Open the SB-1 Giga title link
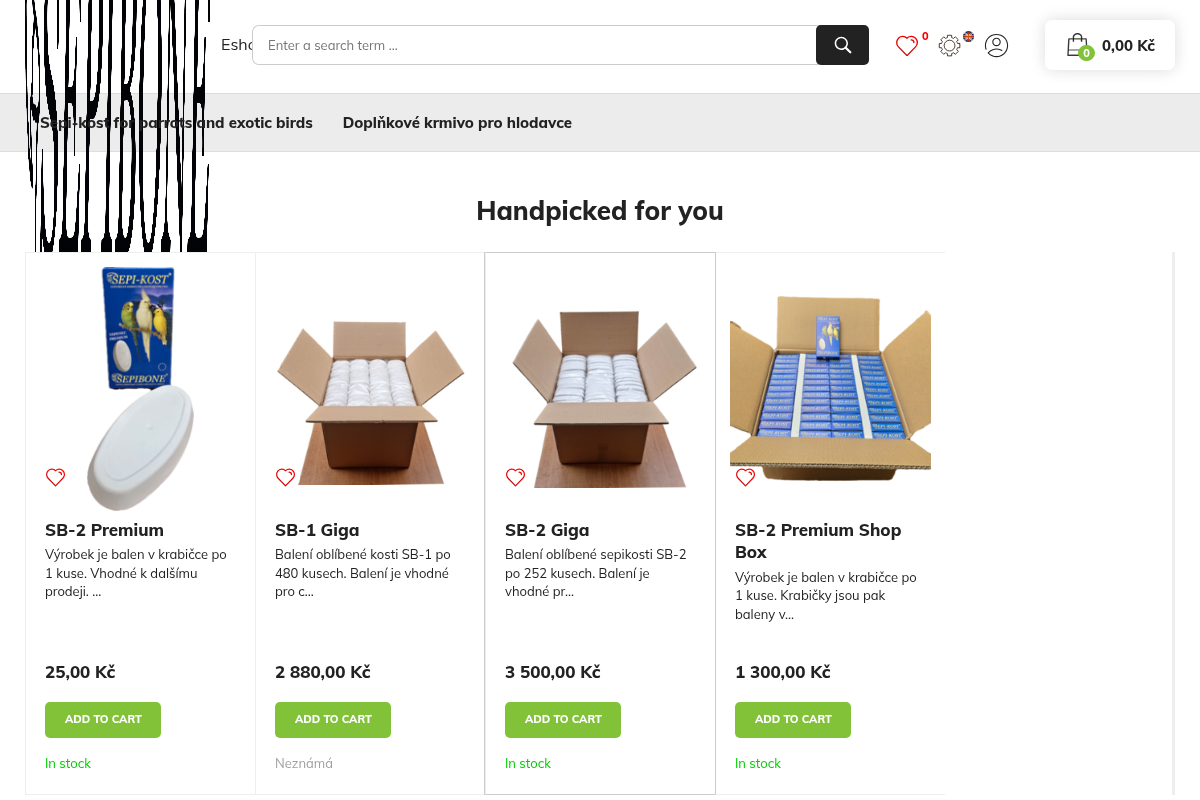Screen dimensions: 1200x800 tap(317, 530)
